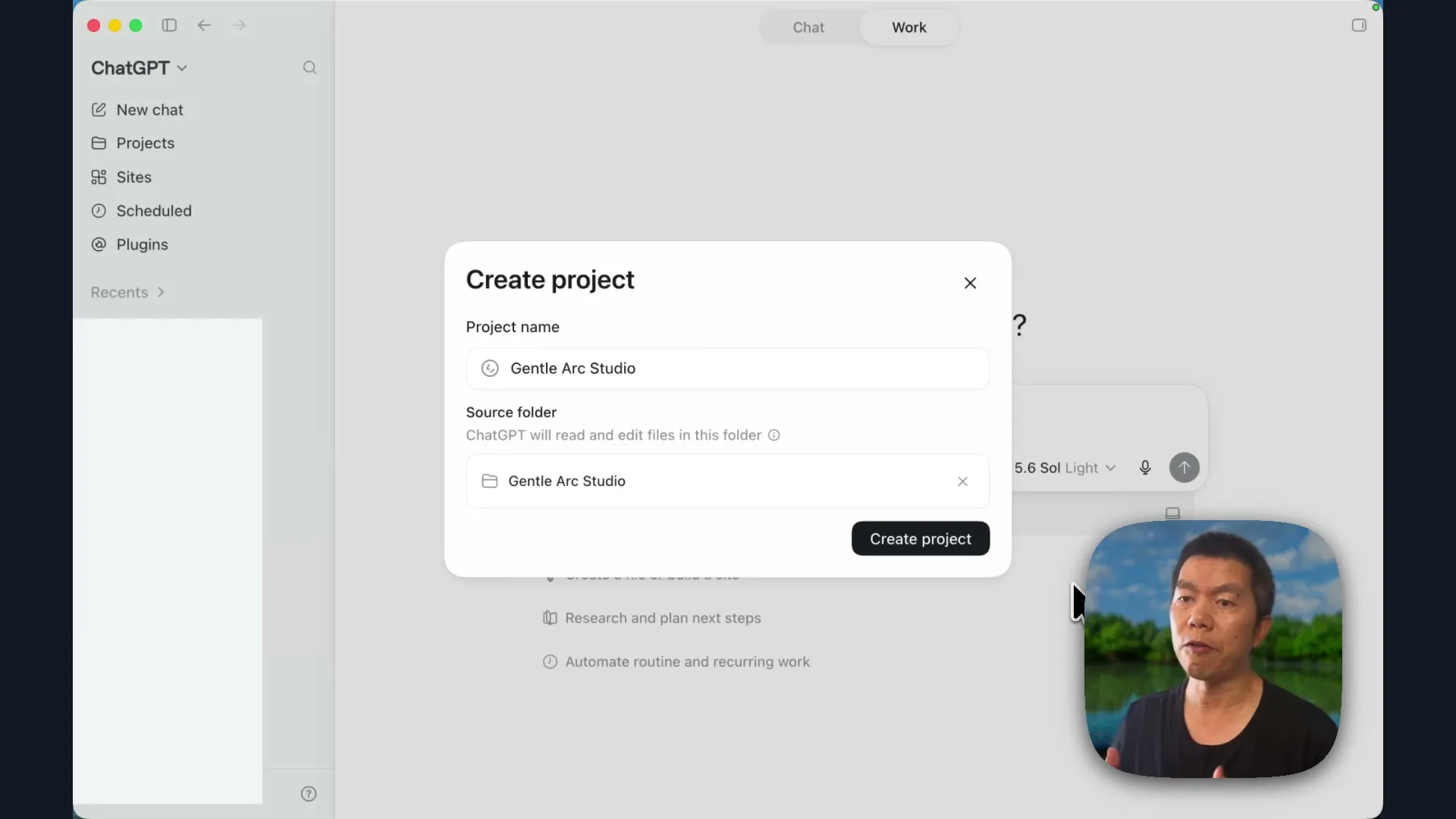The height and width of the screenshot is (819, 1456).
Task: Toggle the sidebar panel icon
Action: (x=169, y=25)
